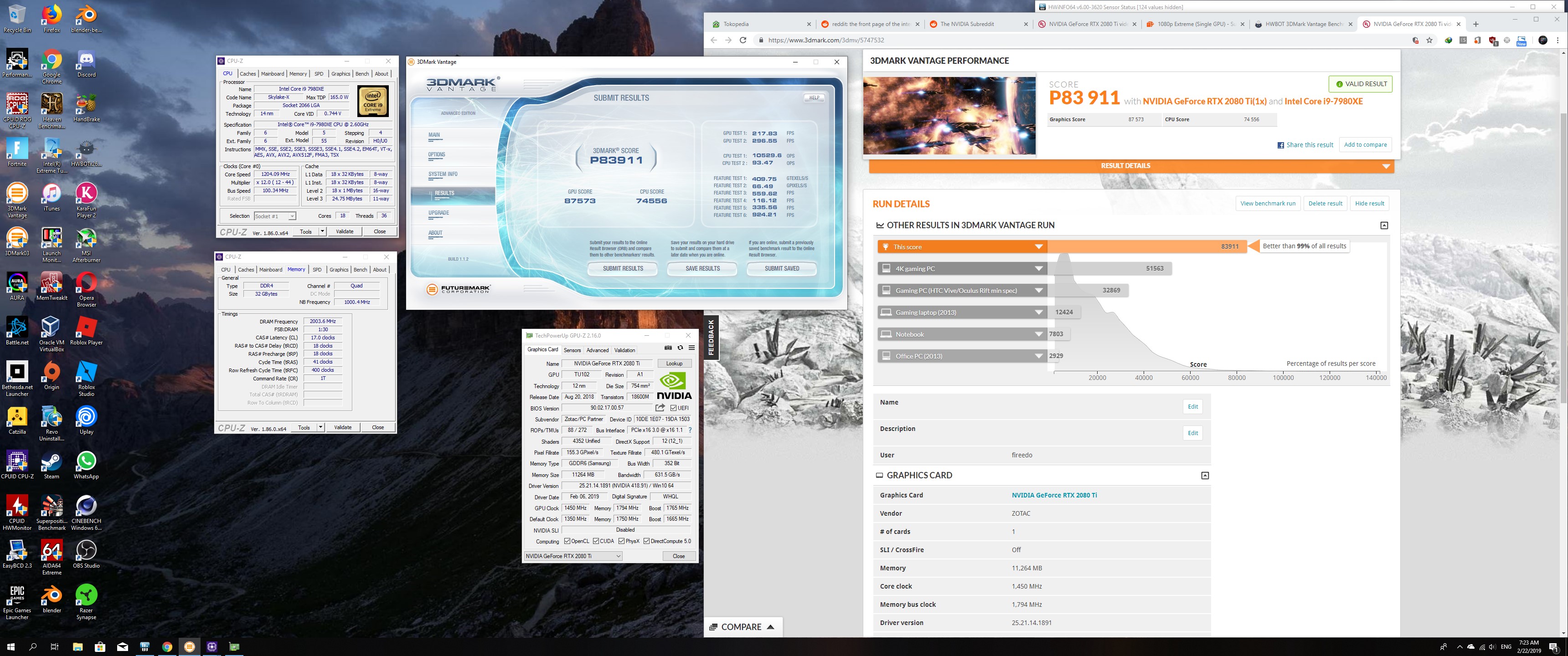Click the GPU-Z screenshot camera icon
The width and height of the screenshot is (1568, 656).
point(668,348)
